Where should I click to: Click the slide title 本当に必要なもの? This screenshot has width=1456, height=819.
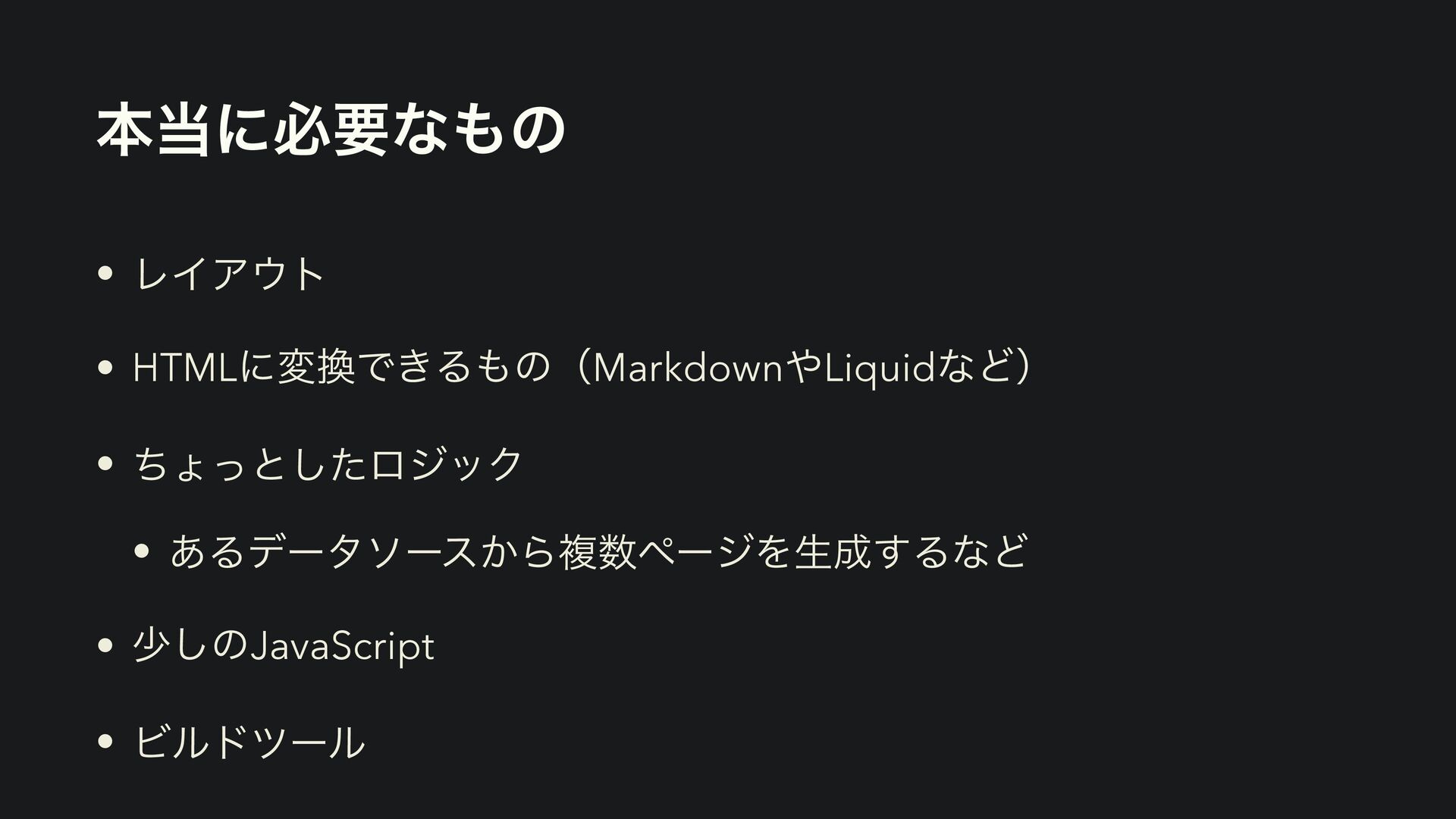tap(331, 130)
